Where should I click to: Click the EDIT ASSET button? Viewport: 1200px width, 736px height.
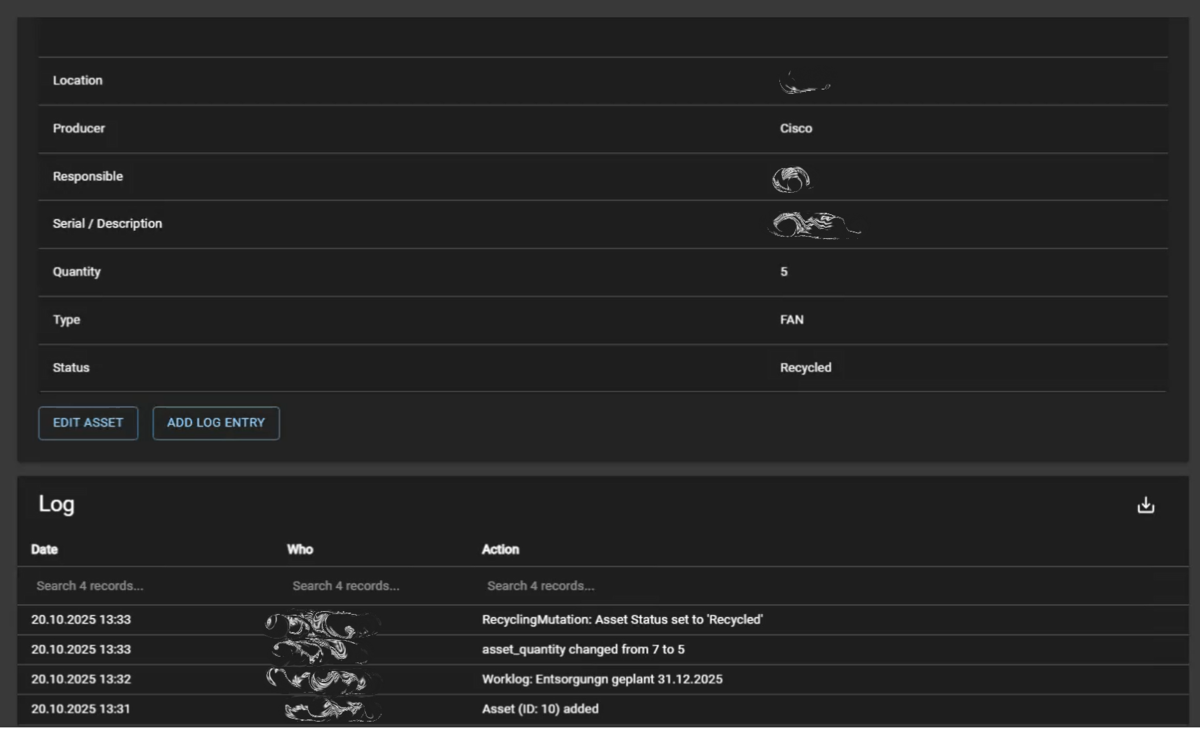(x=88, y=423)
